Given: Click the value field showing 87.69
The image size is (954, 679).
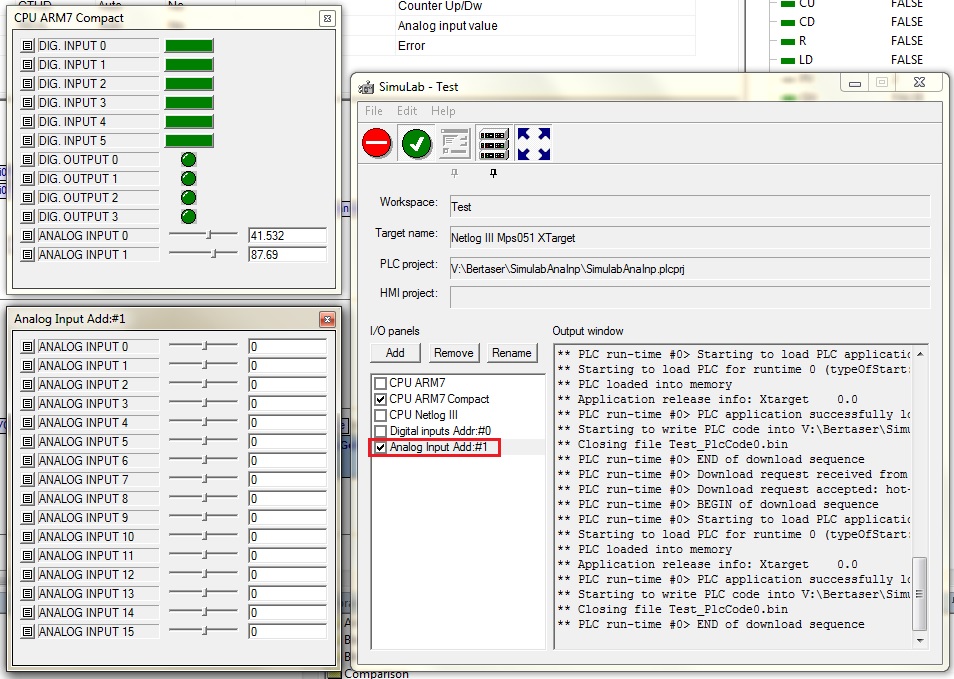Looking at the screenshot, I should 287,255.
